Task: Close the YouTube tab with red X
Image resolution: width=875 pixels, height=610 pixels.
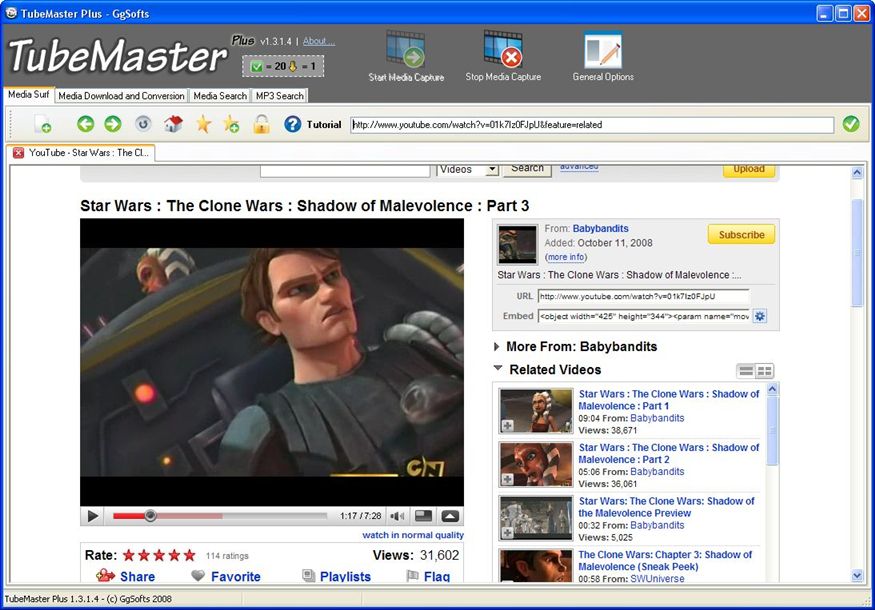Action: [18, 152]
